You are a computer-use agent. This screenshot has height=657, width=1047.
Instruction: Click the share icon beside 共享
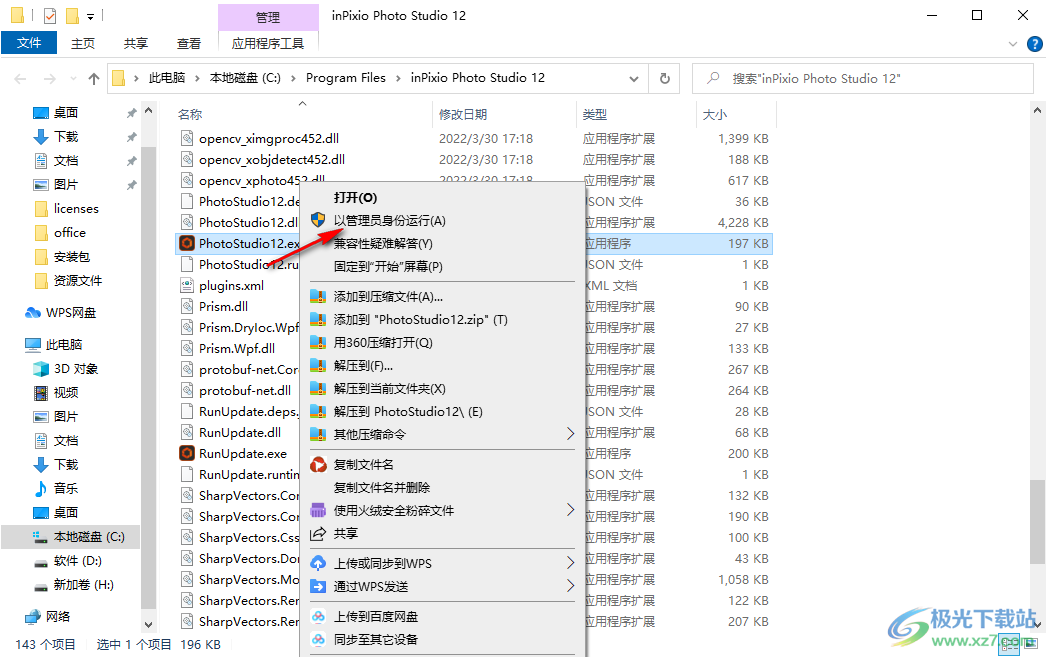point(319,533)
